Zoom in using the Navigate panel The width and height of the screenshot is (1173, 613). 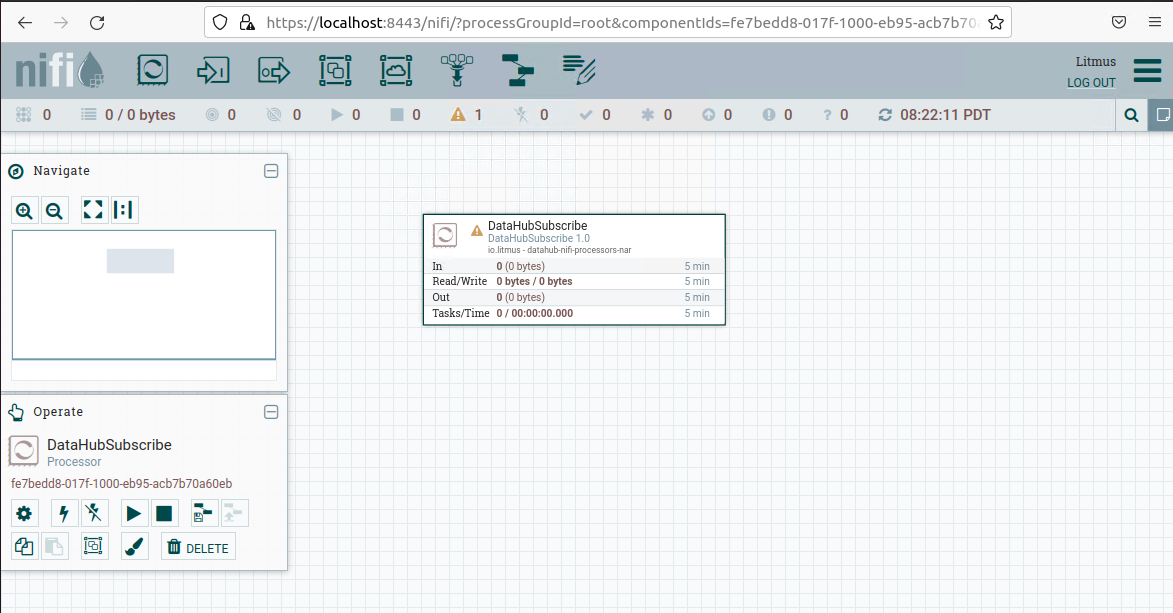tap(25, 210)
